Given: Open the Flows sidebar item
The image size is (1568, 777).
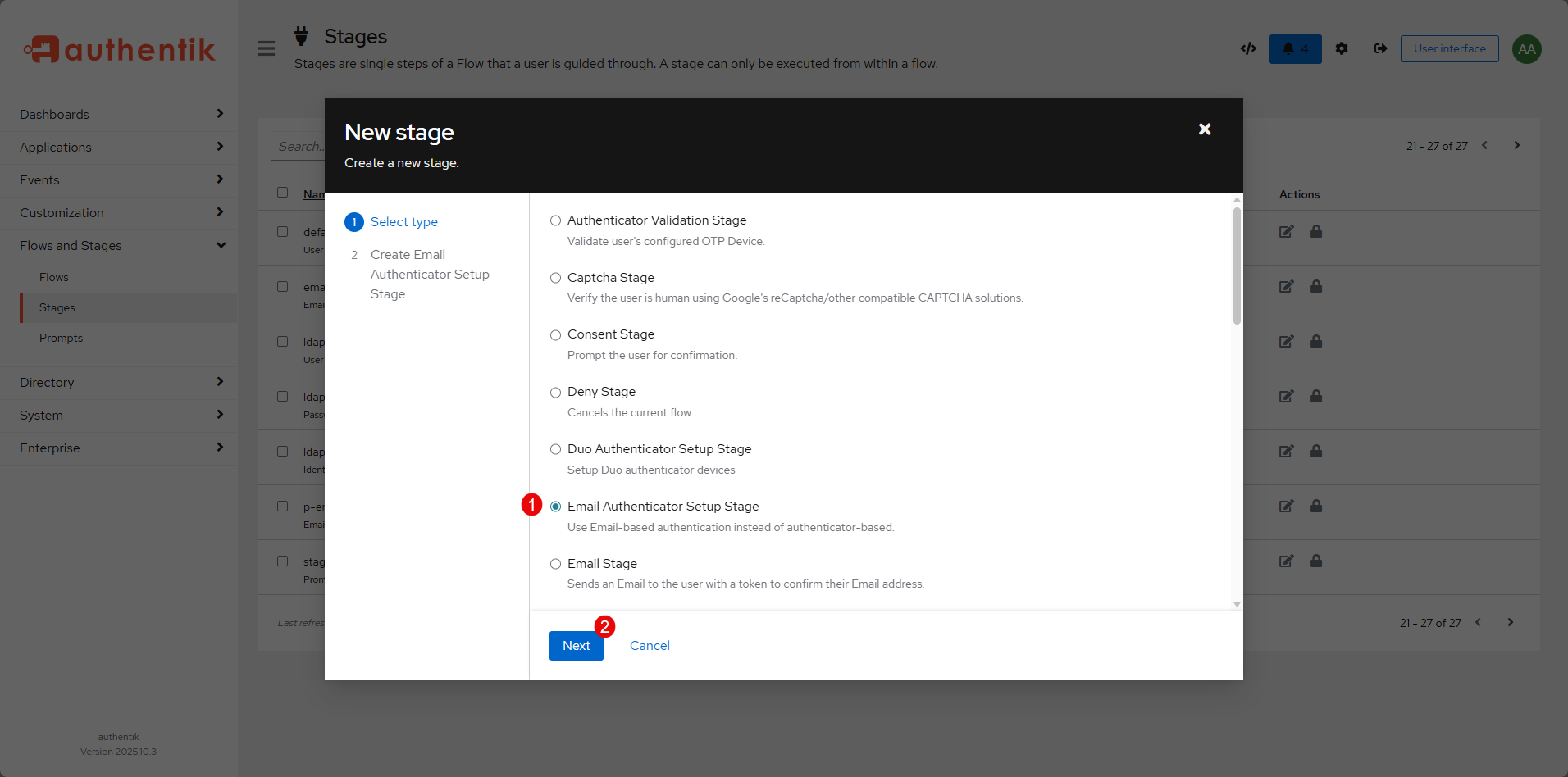Looking at the screenshot, I should [54, 278].
